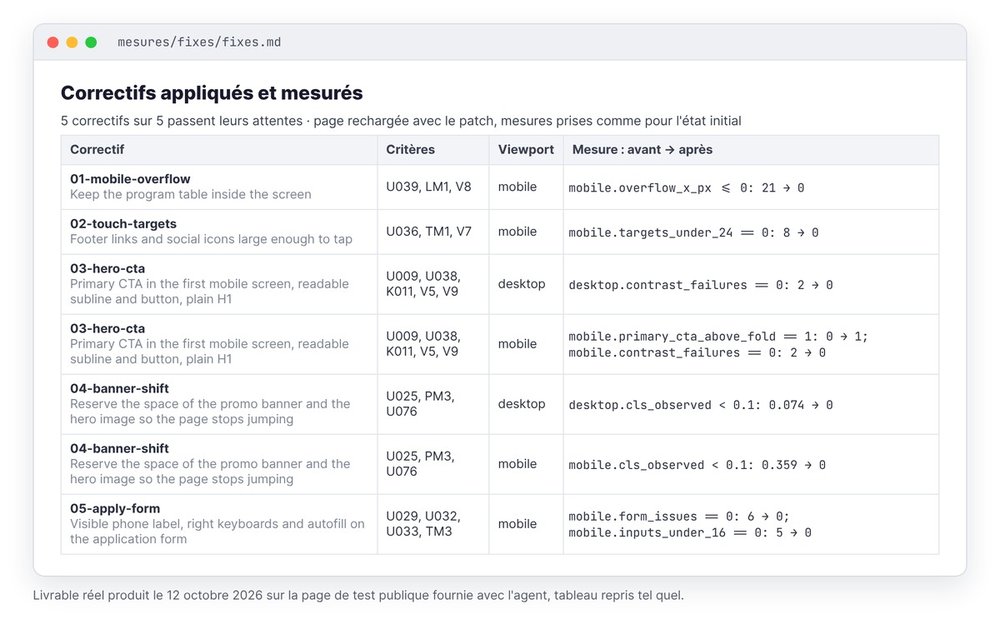Click the yellow minimize window dot
This screenshot has height=619, width=1000.
tap(72, 42)
